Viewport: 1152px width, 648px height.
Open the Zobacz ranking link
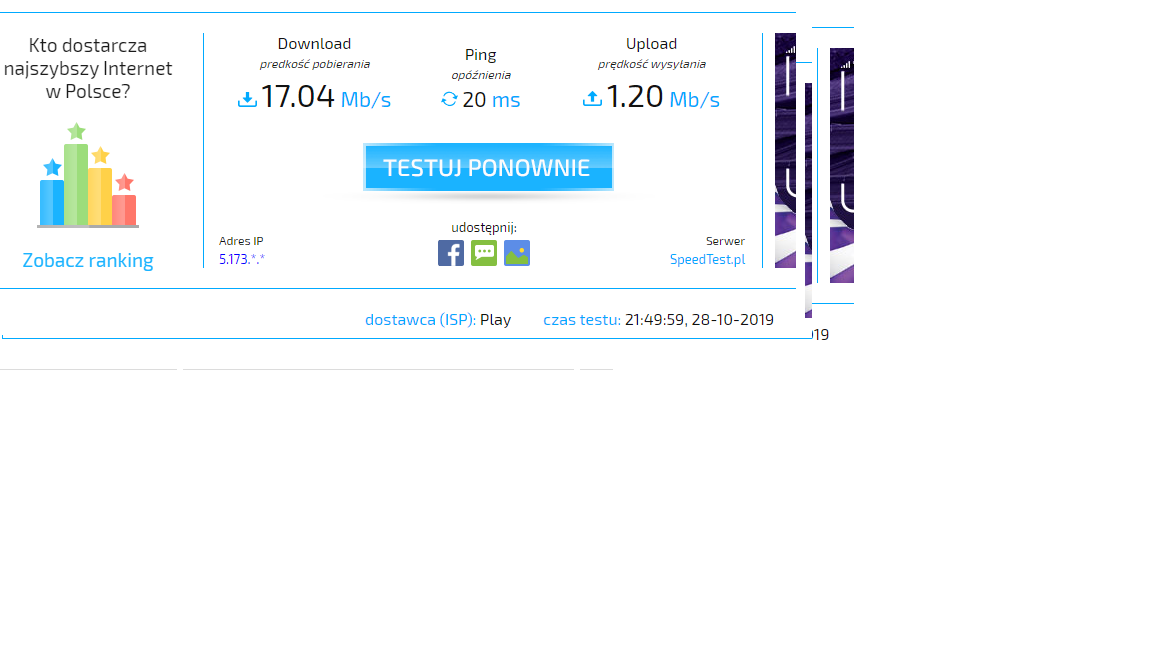(88, 260)
